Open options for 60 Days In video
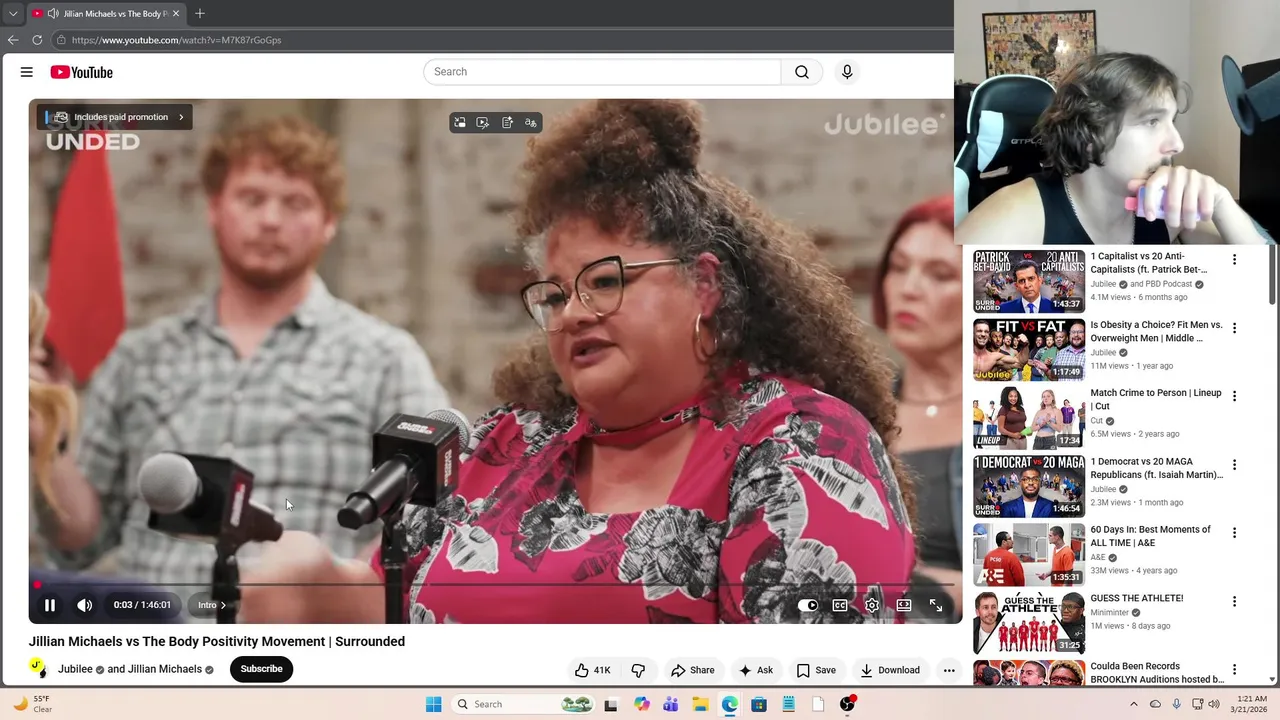Viewport: 1280px width, 720px height. click(1234, 533)
